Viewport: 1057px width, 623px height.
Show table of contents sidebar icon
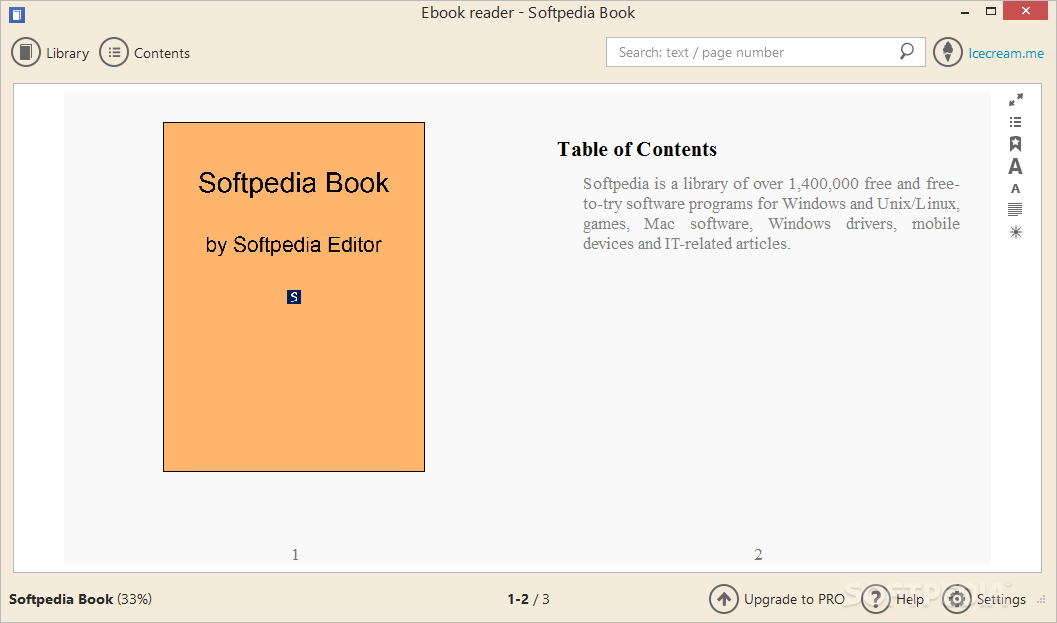(x=1015, y=122)
